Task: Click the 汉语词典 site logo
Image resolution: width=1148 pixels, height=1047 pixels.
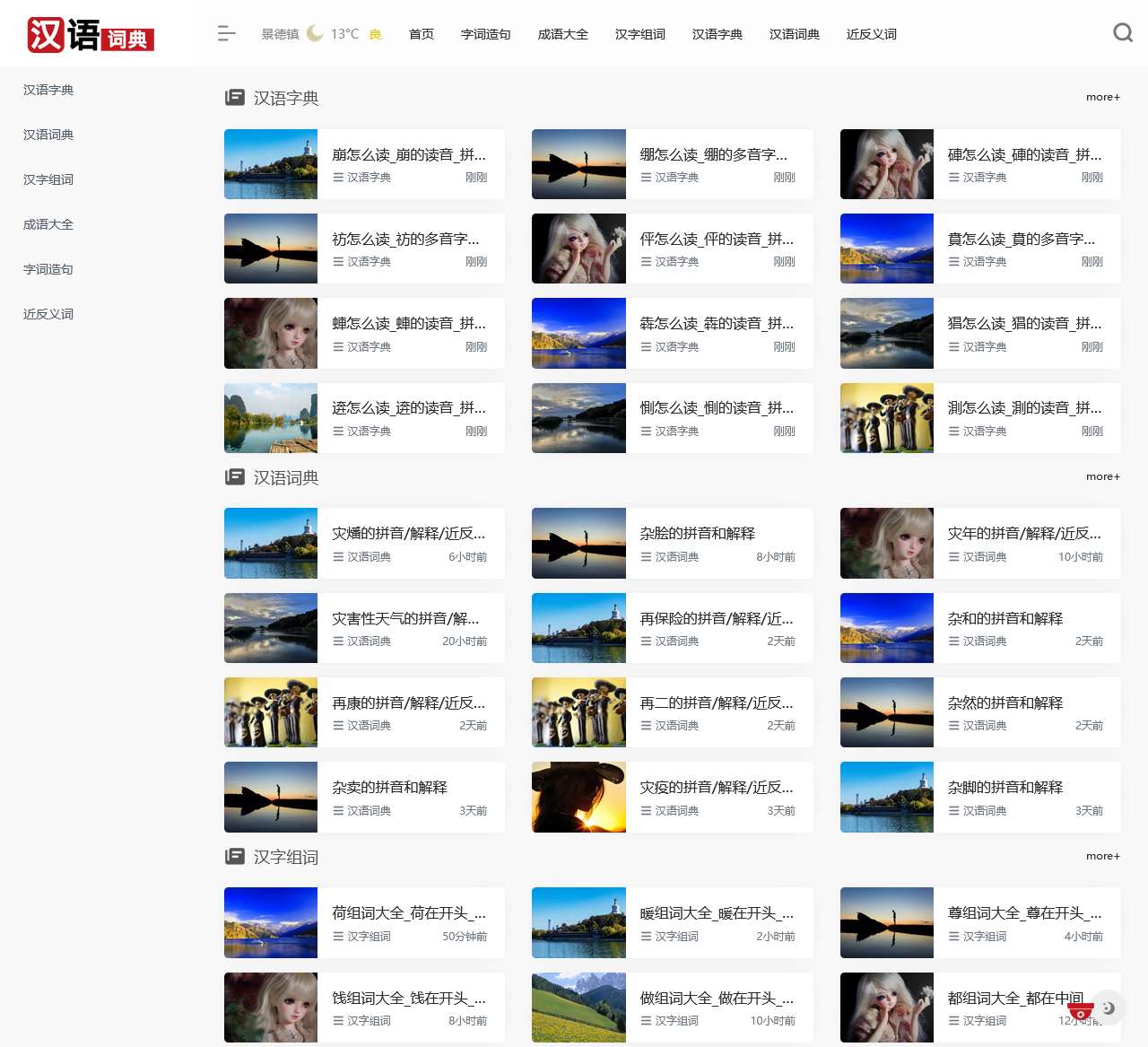Action: pyautogui.click(x=91, y=35)
